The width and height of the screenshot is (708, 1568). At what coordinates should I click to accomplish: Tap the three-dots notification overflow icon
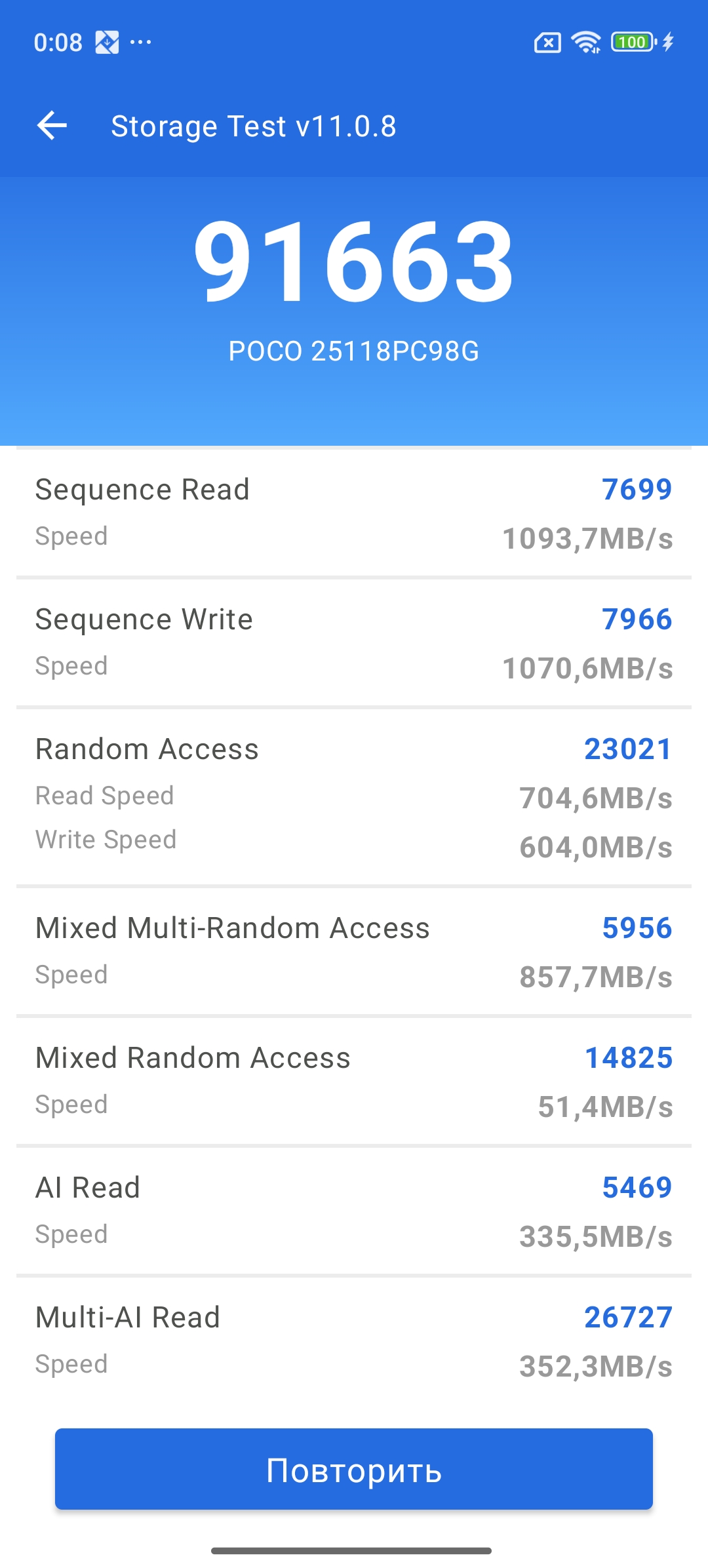(141, 43)
